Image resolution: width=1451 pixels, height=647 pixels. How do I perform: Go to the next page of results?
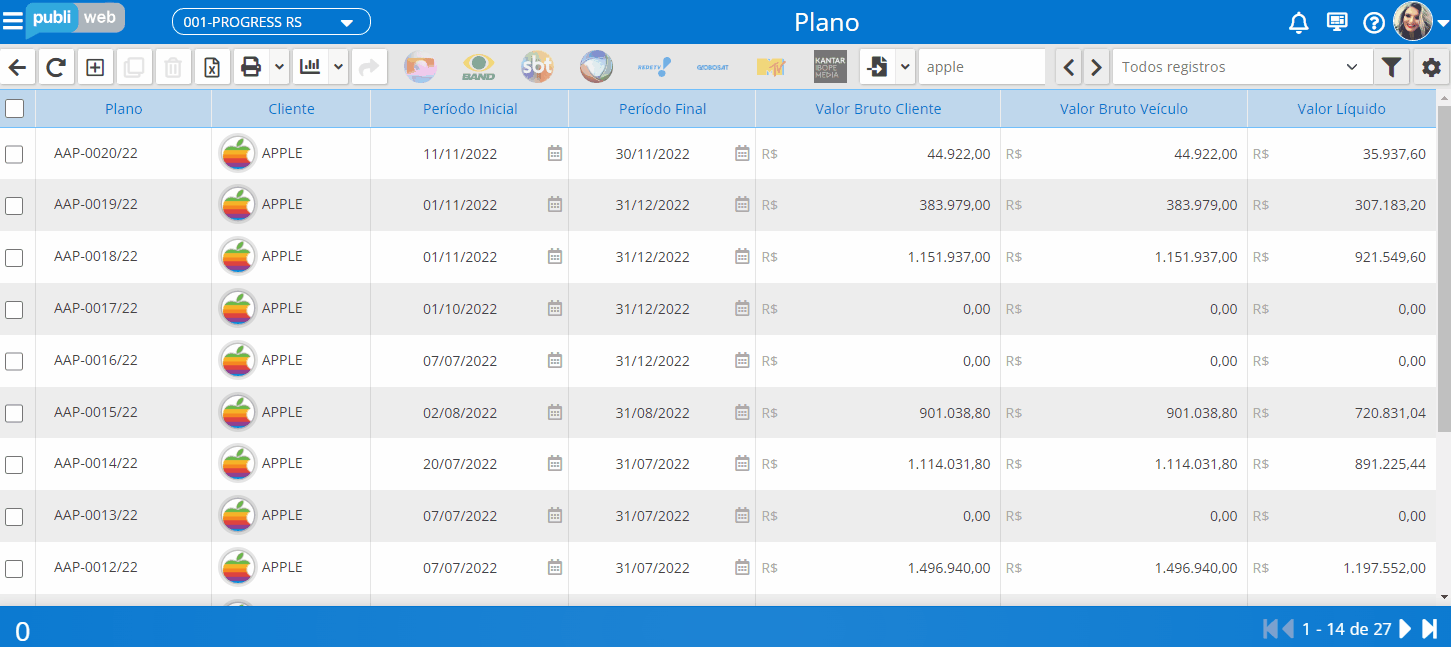click(x=1405, y=629)
